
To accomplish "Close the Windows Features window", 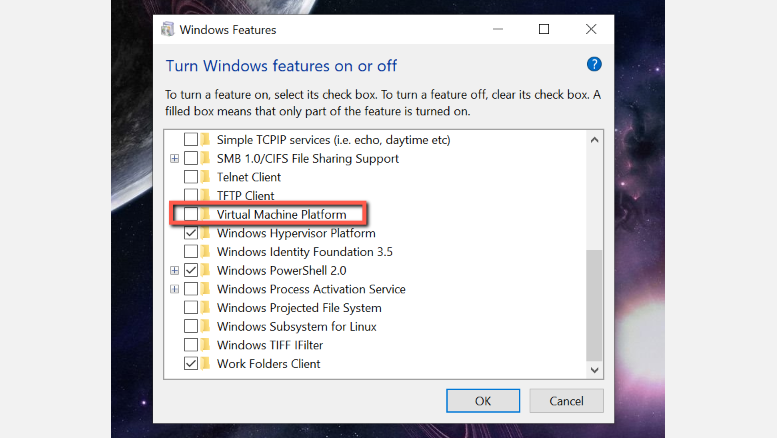I will pyautogui.click(x=591, y=29).
